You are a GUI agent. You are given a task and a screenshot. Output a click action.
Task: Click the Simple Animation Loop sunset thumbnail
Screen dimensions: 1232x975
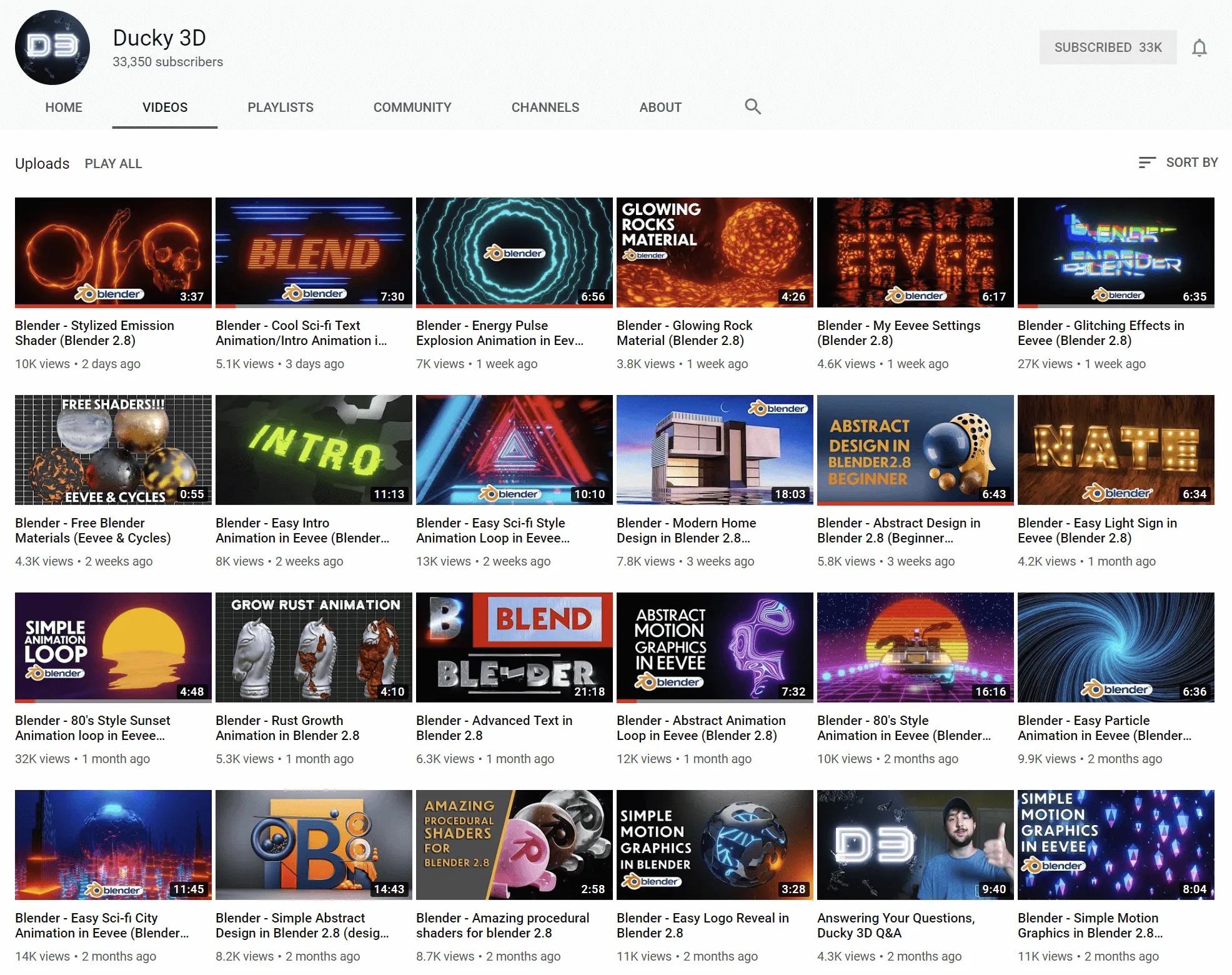(113, 647)
